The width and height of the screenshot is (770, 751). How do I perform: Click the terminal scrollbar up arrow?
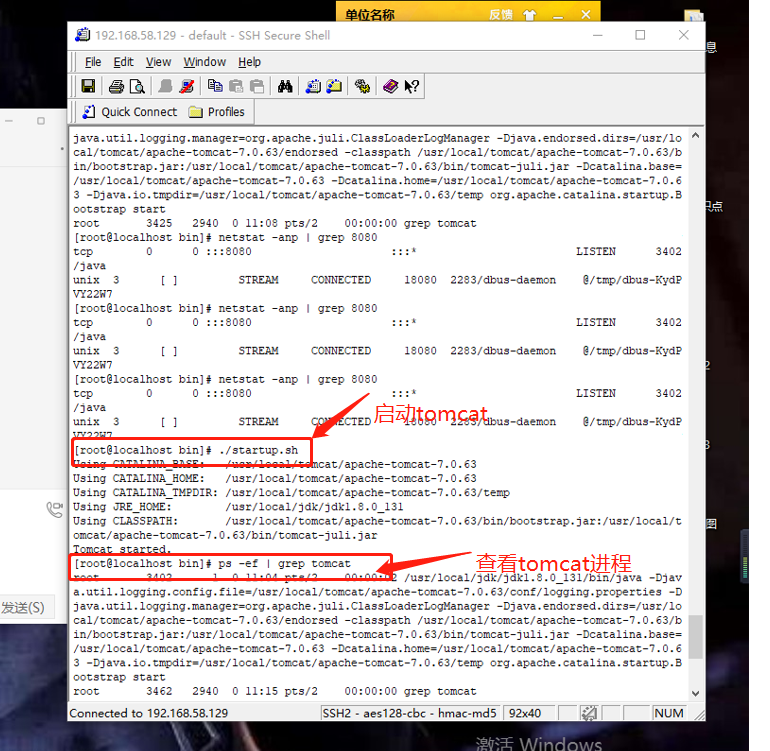pos(695,135)
